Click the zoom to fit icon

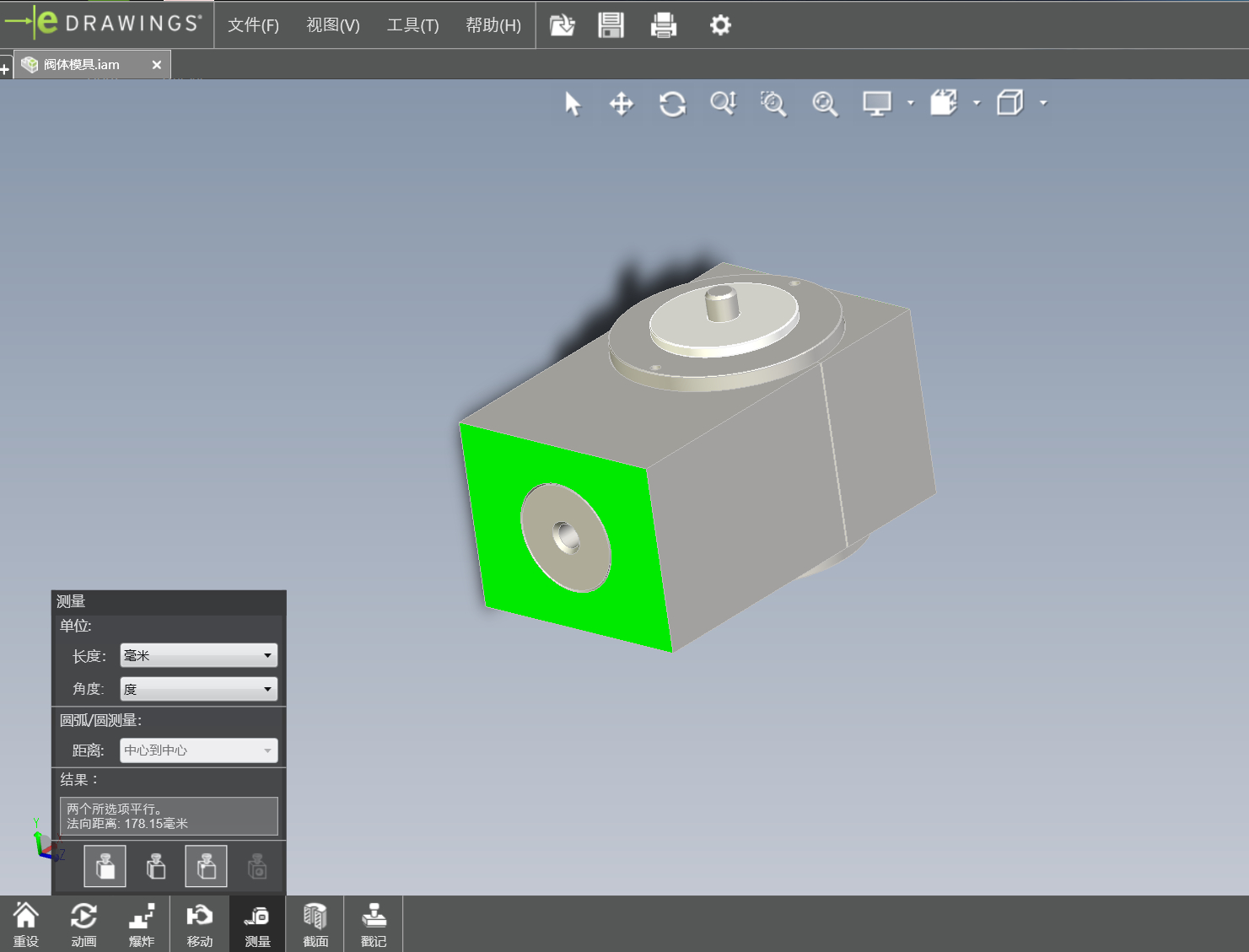click(825, 104)
